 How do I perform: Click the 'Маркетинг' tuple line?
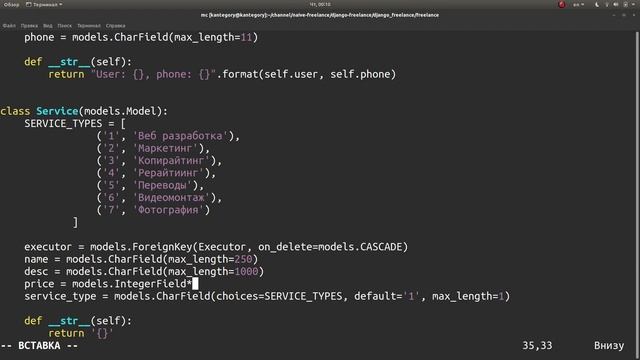coord(153,148)
